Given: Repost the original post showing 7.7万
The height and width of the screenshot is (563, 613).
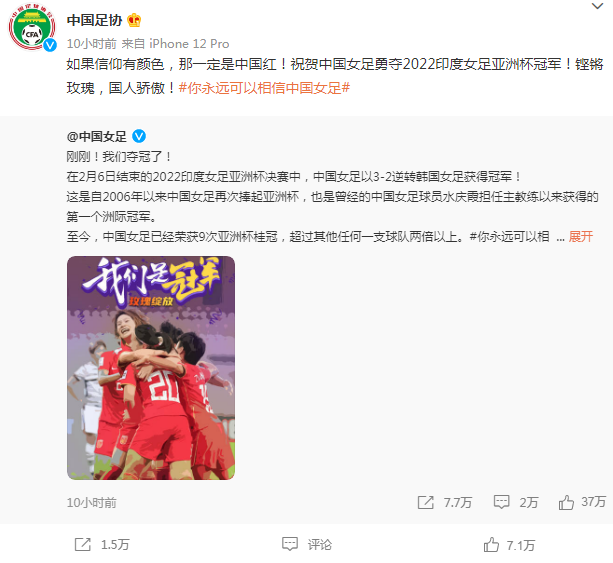Looking at the screenshot, I should pos(445,502).
